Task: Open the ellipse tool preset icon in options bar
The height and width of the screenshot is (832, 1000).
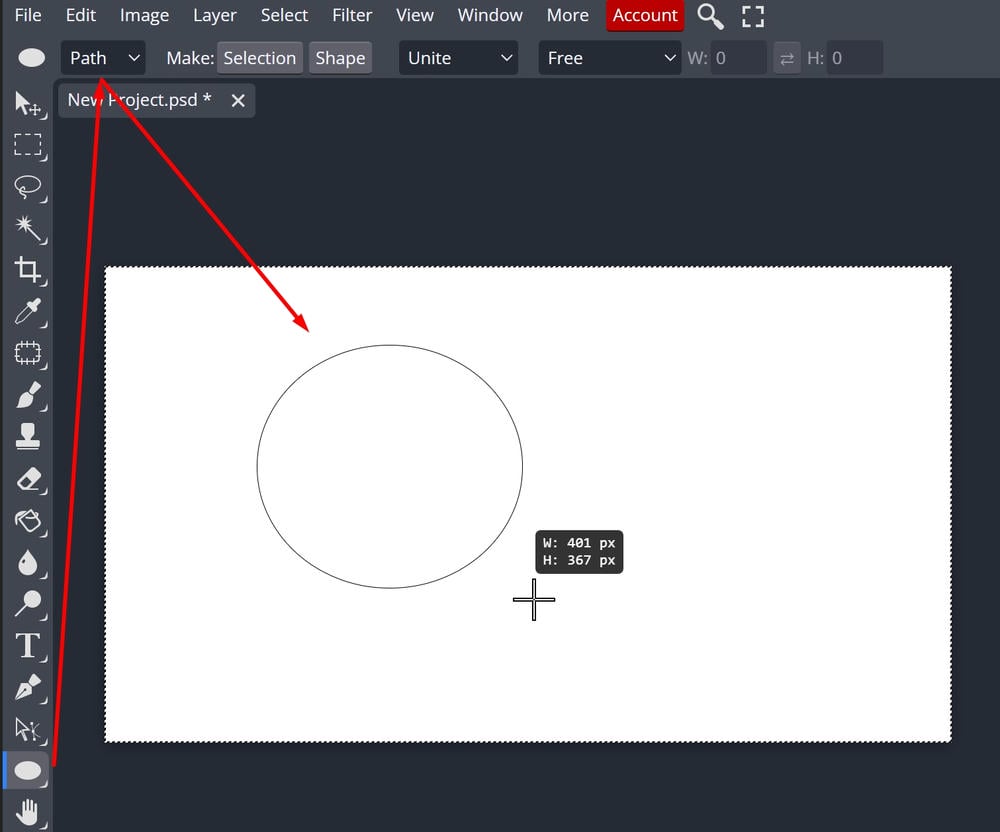Action: 31,58
